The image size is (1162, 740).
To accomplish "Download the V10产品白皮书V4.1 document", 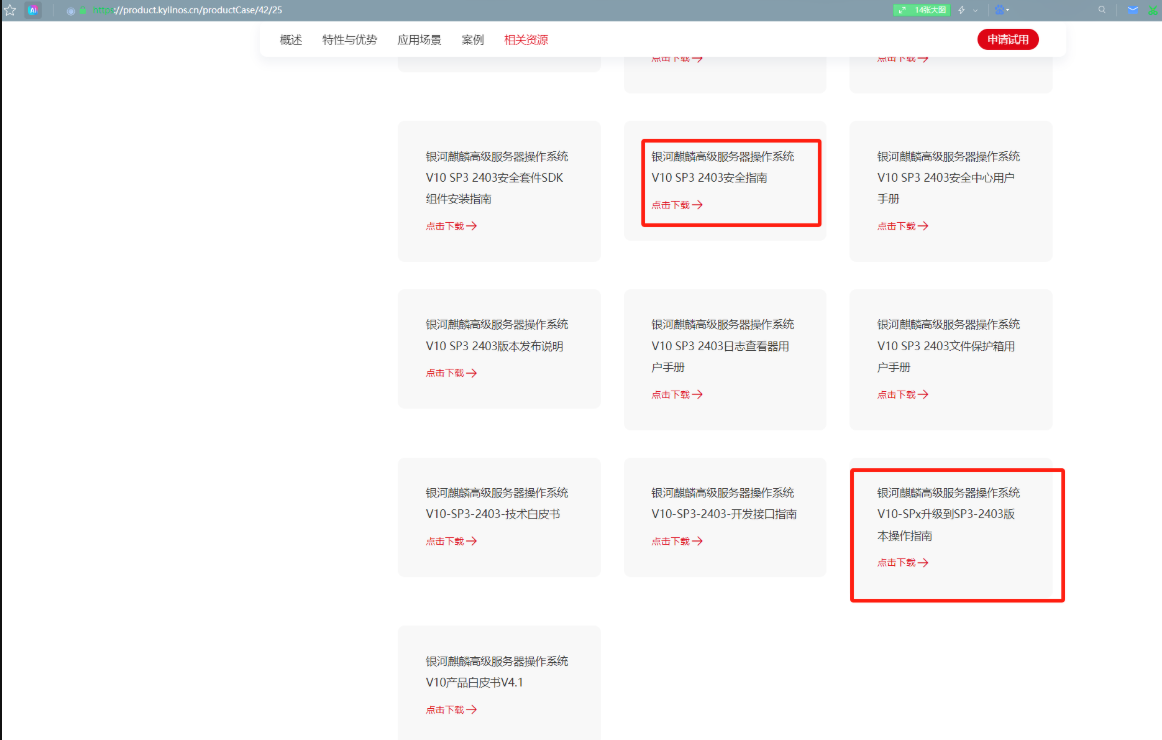I will coord(450,709).
